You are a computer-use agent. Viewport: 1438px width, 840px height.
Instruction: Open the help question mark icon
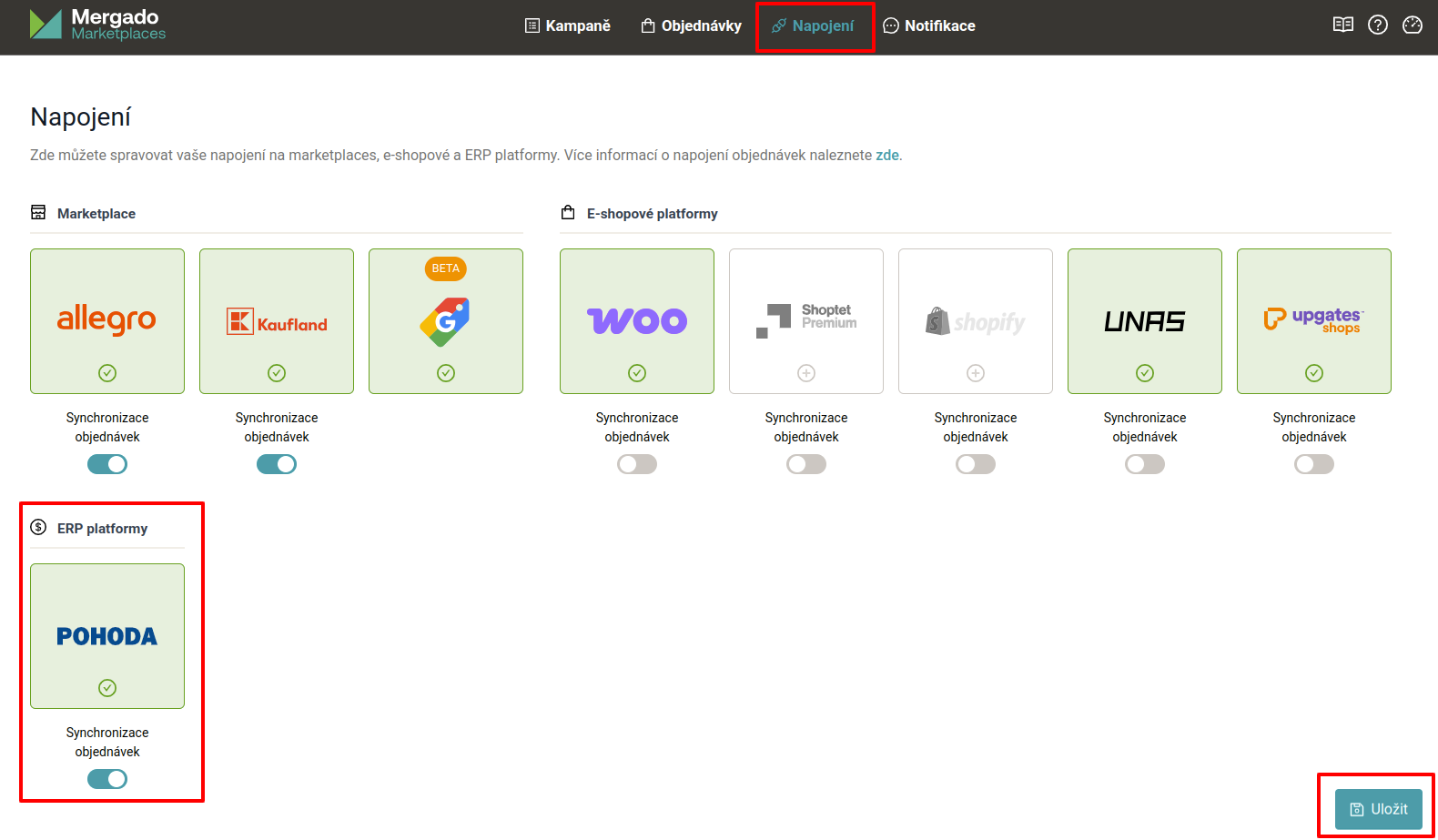[x=1378, y=25]
